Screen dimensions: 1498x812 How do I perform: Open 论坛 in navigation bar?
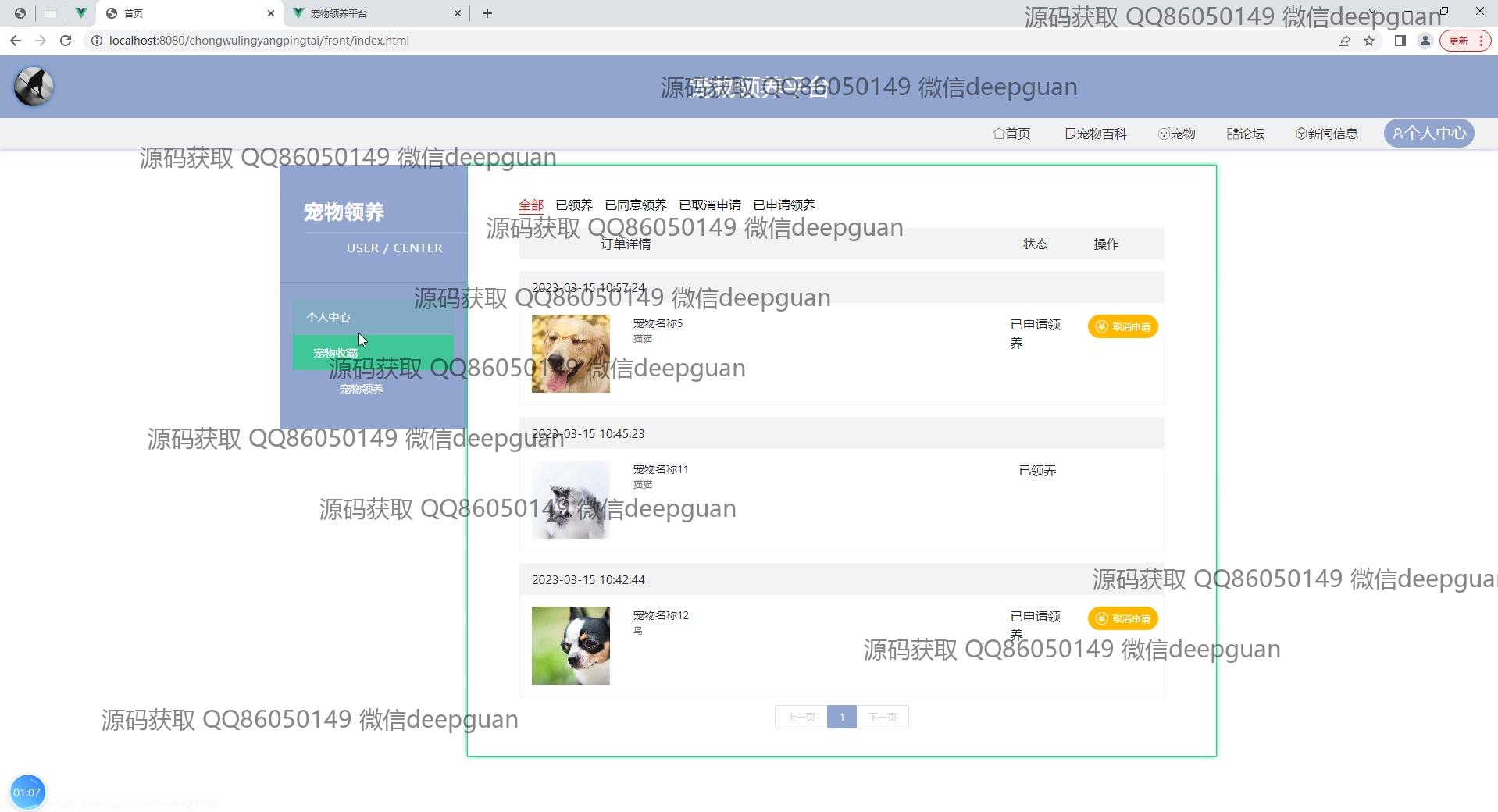[x=1245, y=134]
